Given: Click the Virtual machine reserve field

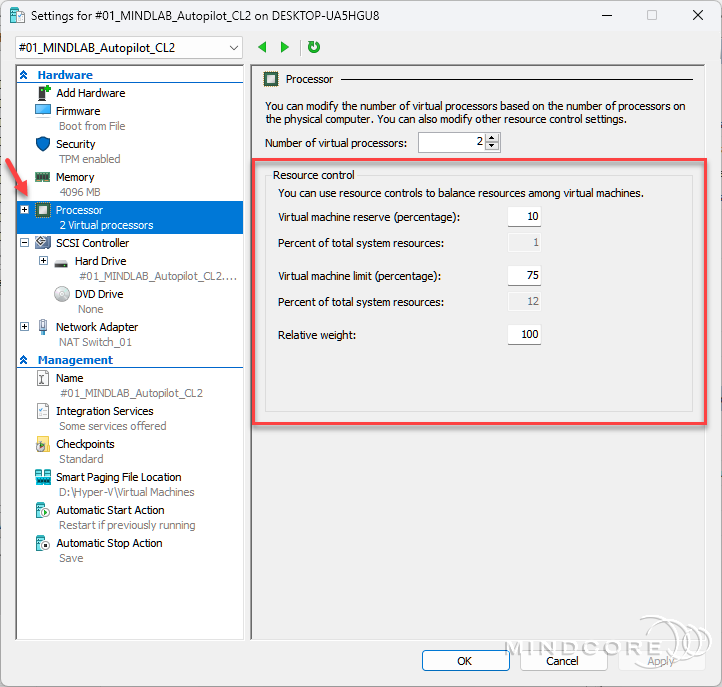Looking at the screenshot, I should click(x=524, y=216).
